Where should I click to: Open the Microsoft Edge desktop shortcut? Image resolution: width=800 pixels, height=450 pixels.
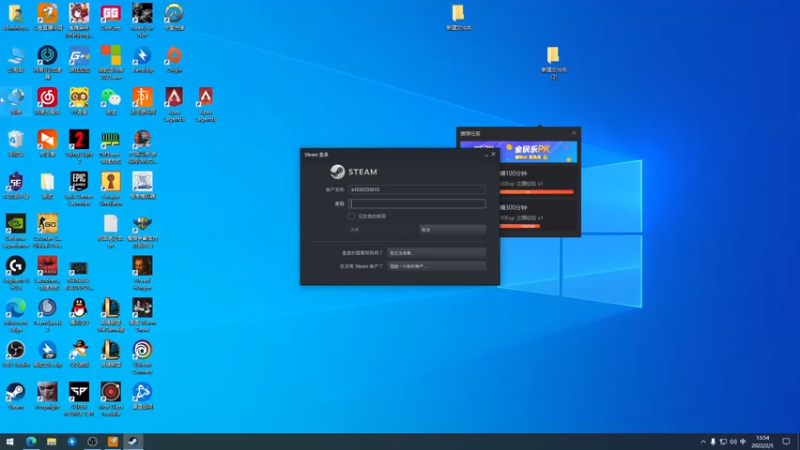point(16,315)
